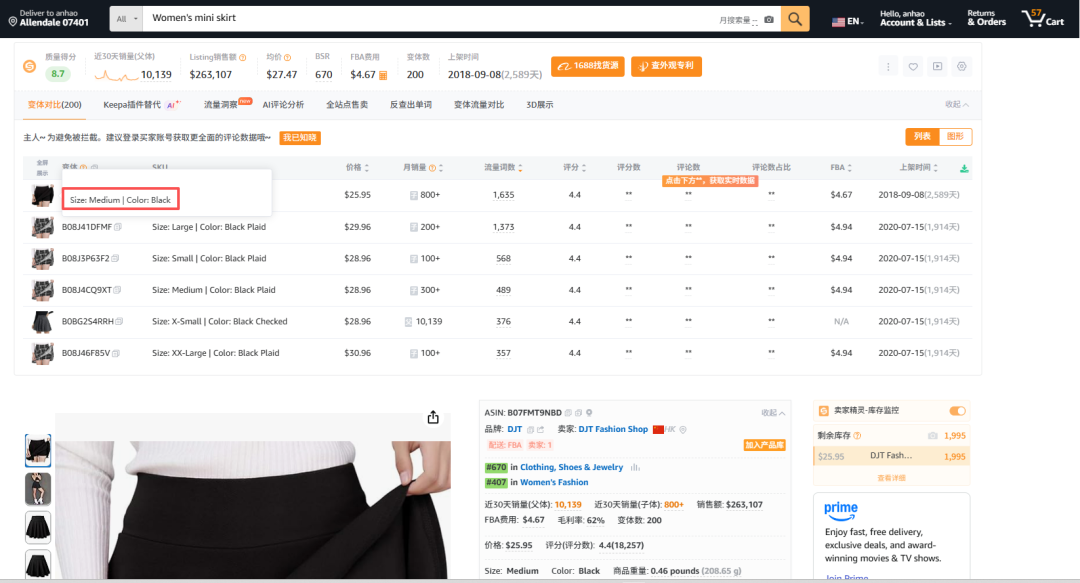Image resolution: width=1080 pixels, height=583 pixels.
Task: Click the share icon above product image
Action: [433, 417]
